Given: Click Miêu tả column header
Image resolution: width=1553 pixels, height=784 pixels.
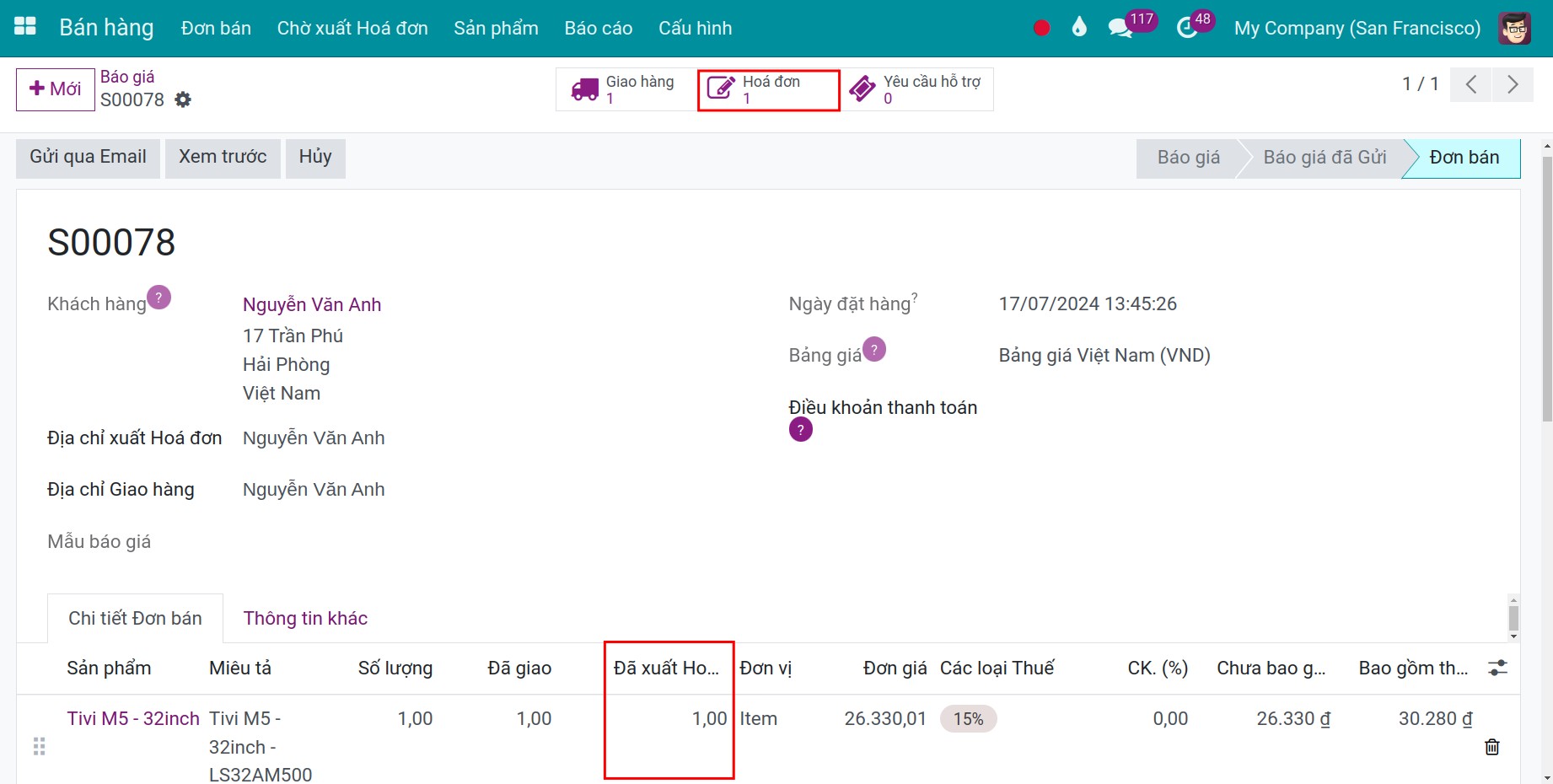Looking at the screenshot, I should [x=240, y=669].
